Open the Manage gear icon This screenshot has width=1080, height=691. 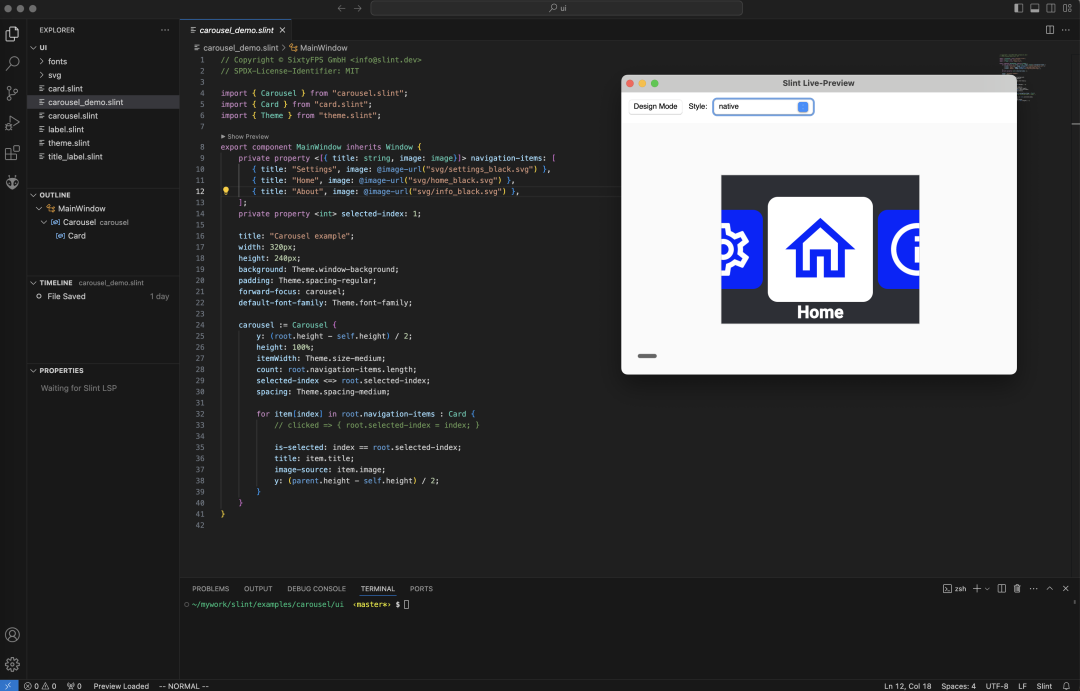click(12, 664)
